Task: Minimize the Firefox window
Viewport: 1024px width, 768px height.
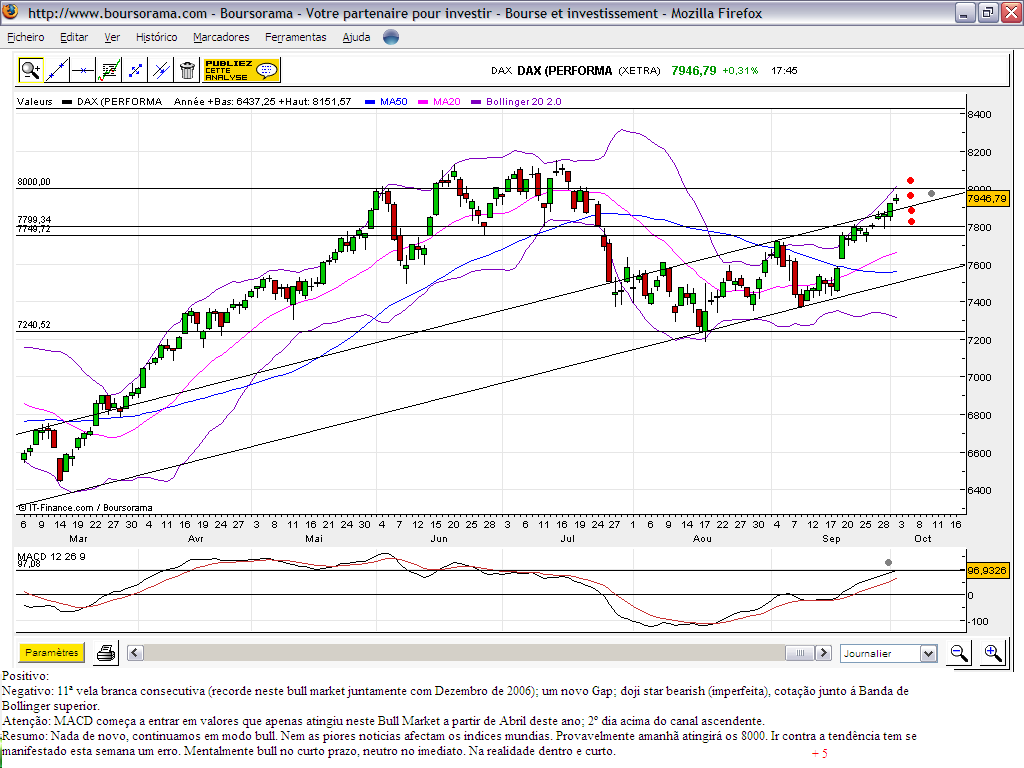Action: click(x=965, y=12)
